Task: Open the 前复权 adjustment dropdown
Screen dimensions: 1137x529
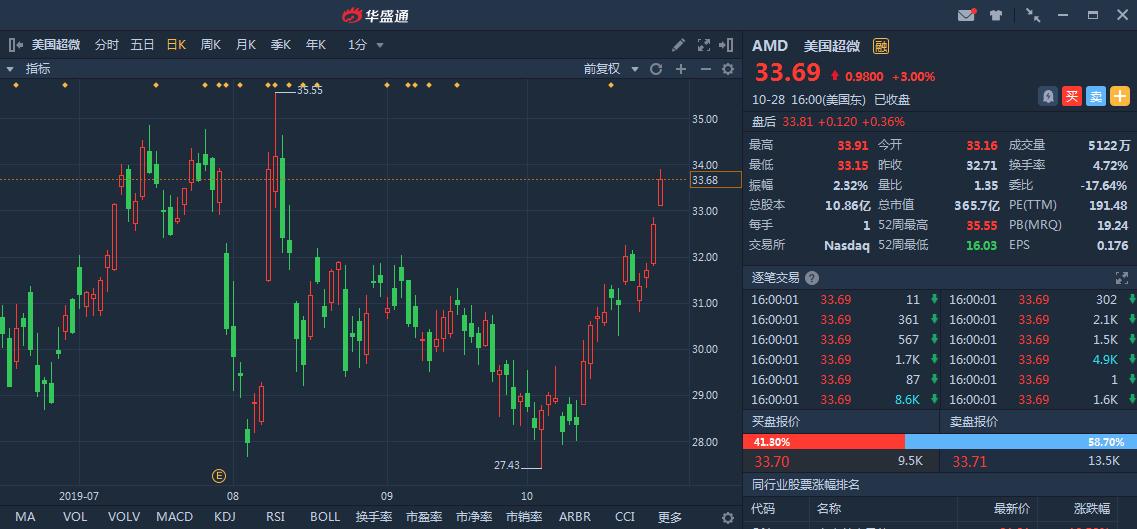Action: 611,69
